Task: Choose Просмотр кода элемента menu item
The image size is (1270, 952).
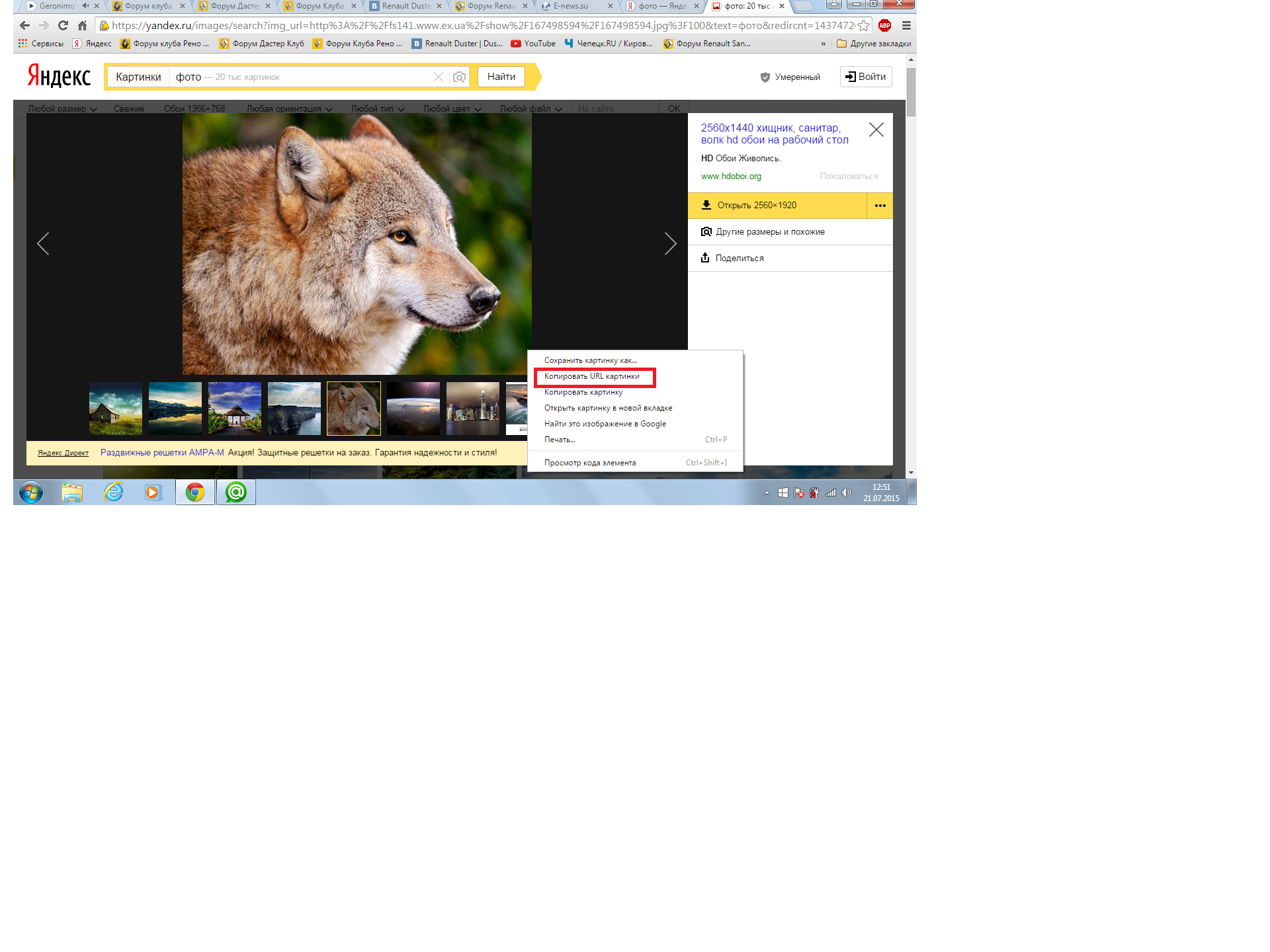Action: click(635, 463)
